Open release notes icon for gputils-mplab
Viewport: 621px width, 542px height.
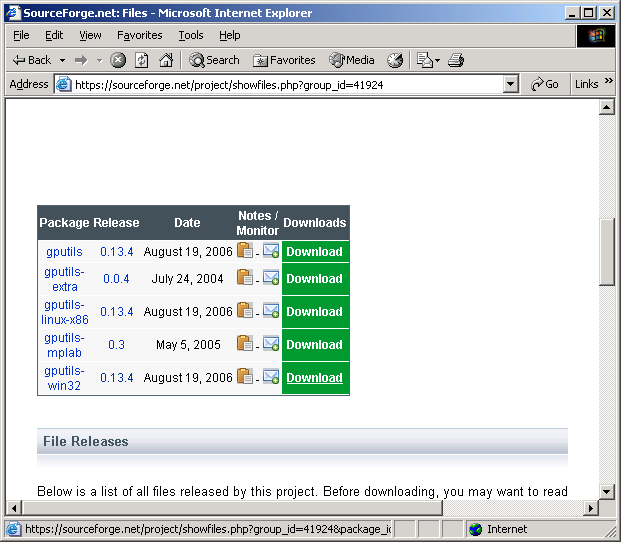[245, 343]
